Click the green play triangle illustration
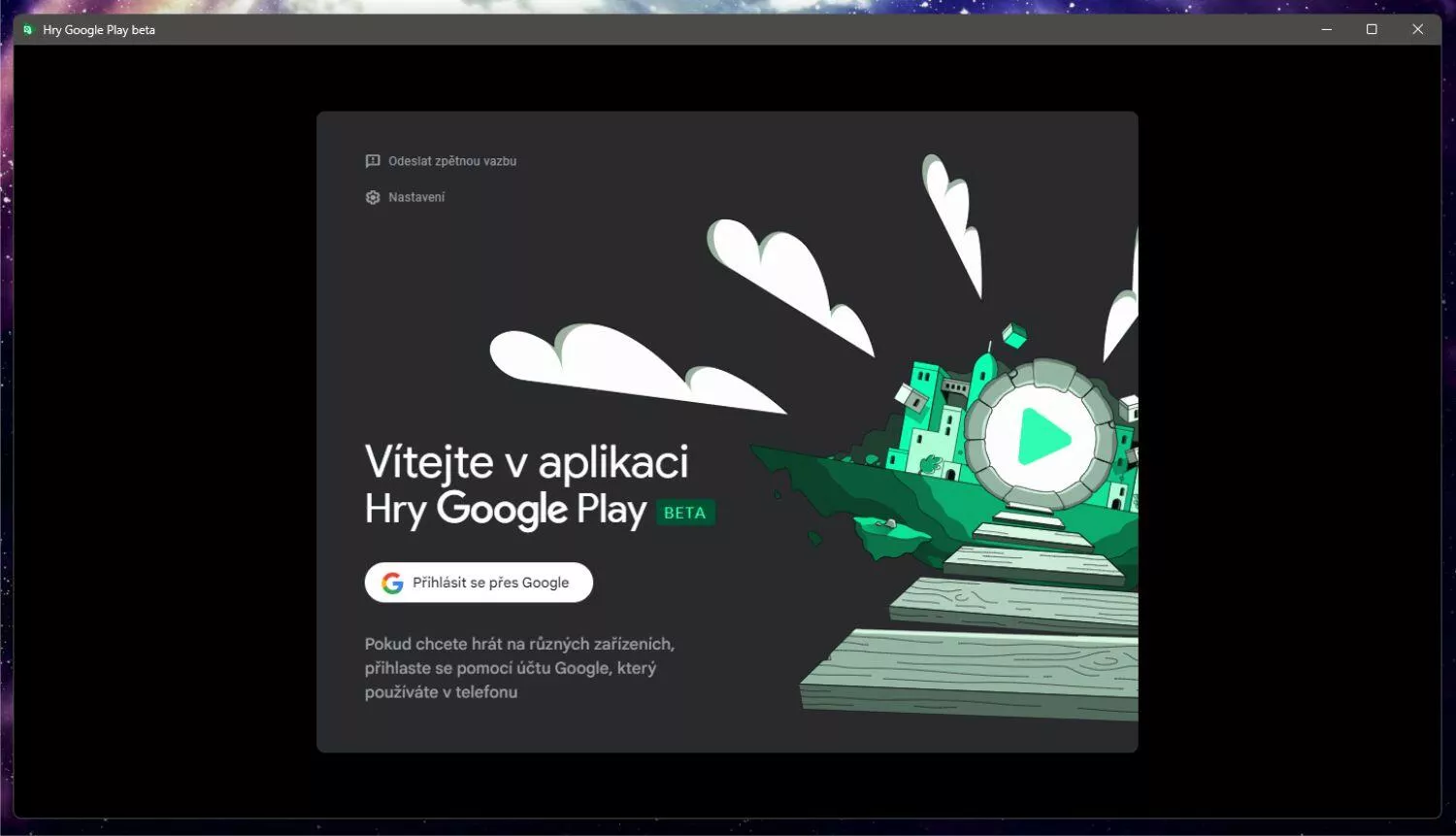The width and height of the screenshot is (1456, 836). [1042, 438]
